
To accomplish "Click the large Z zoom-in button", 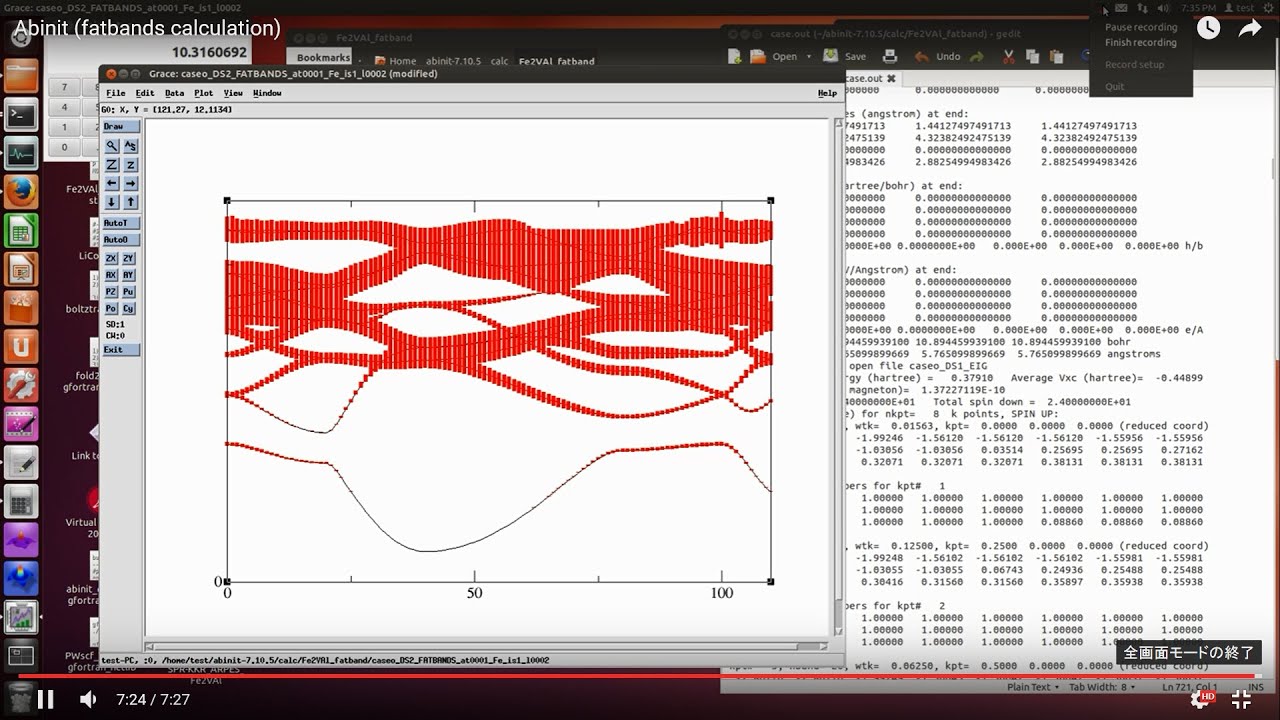I will (112, 165).
